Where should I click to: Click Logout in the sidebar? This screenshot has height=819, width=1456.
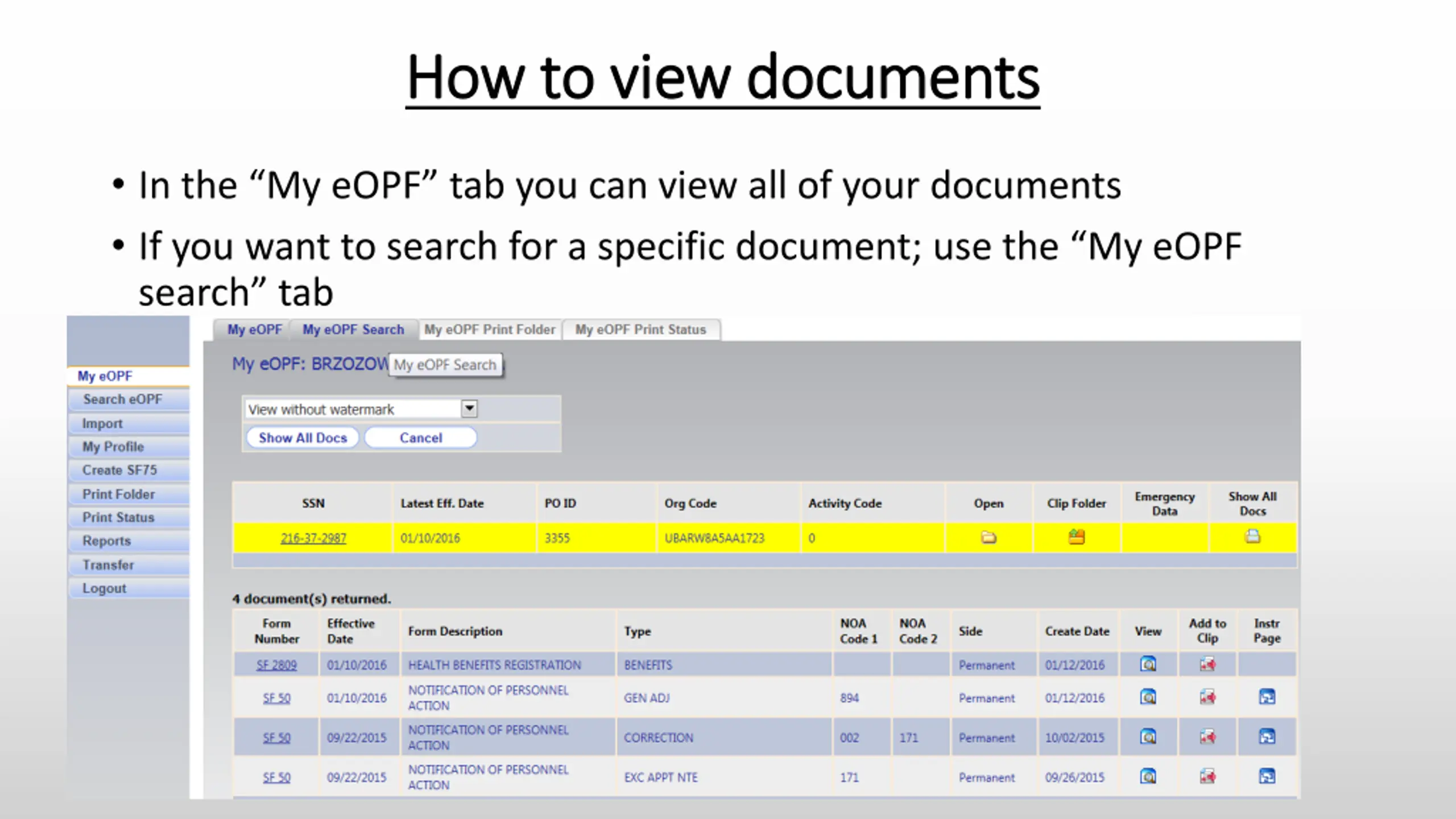pyautogui.click(x=128, y=588)
